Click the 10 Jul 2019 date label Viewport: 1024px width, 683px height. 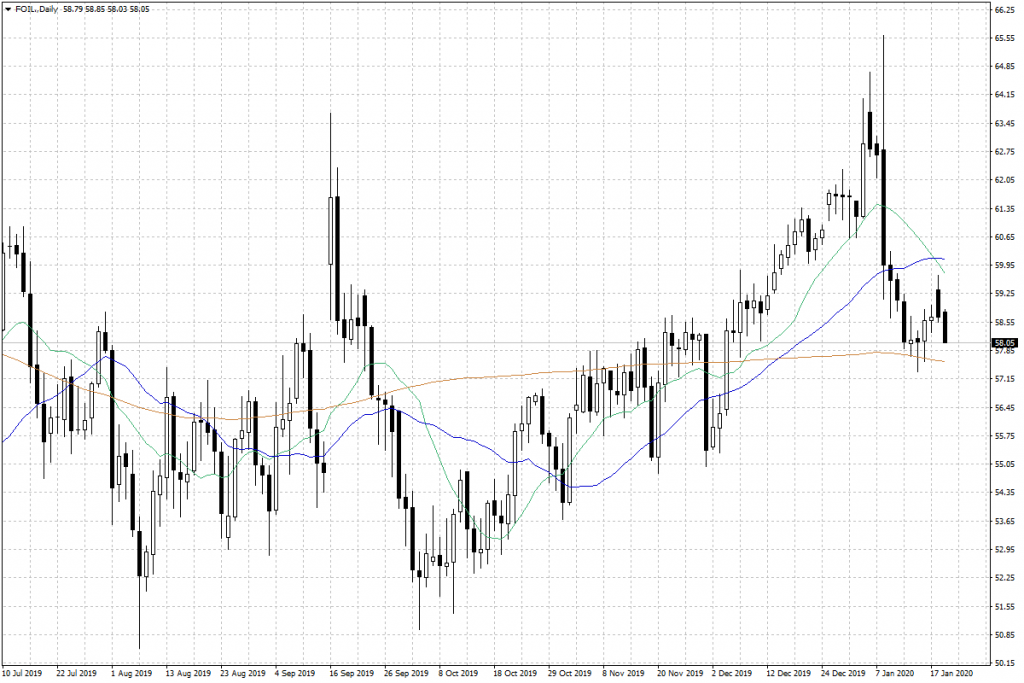point(22,673)
